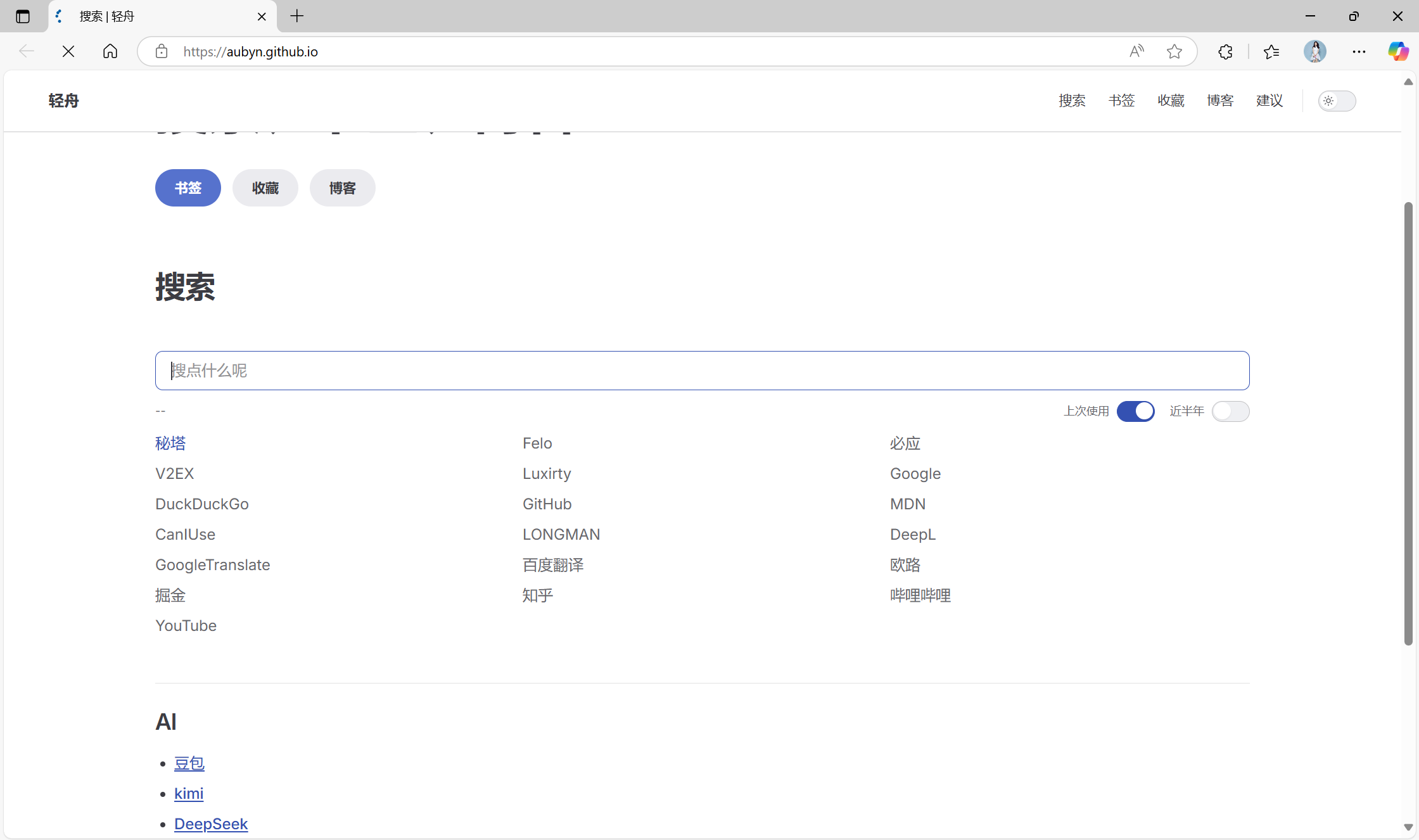Choose 哔哩哔哩 search option

pyautogui.click(x=920, y=595)
